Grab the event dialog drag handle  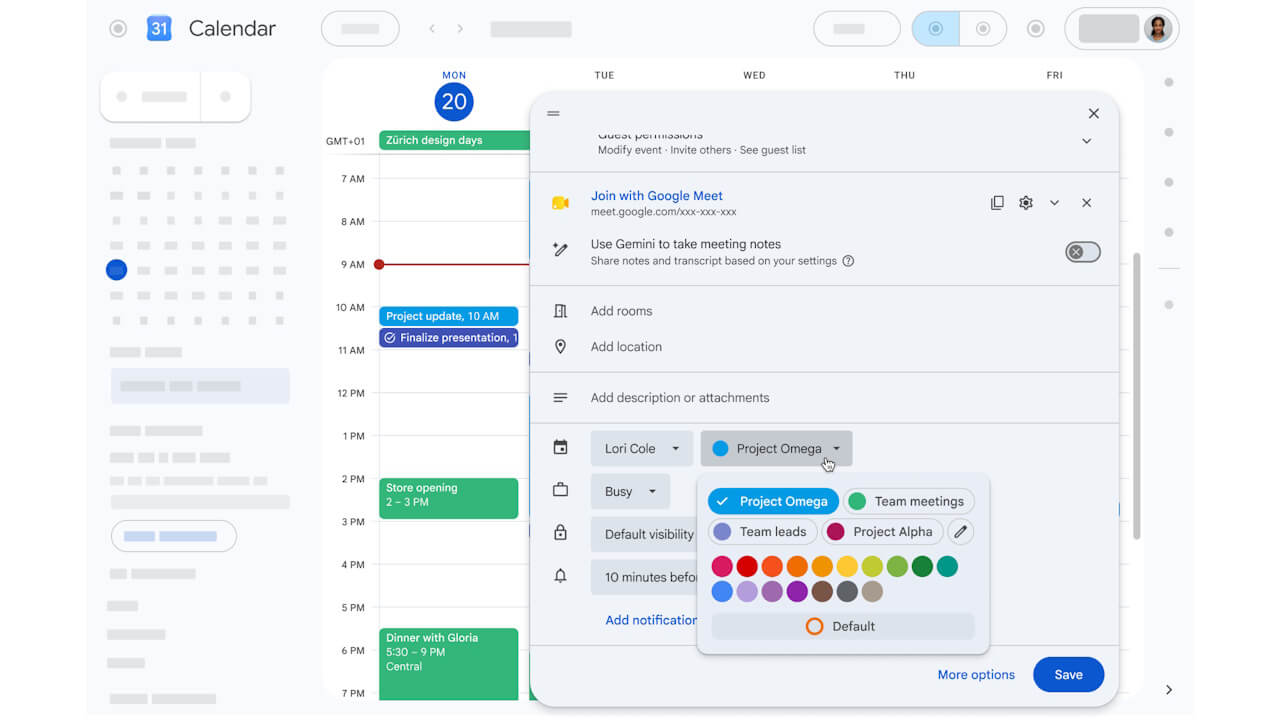coord(553,113)
